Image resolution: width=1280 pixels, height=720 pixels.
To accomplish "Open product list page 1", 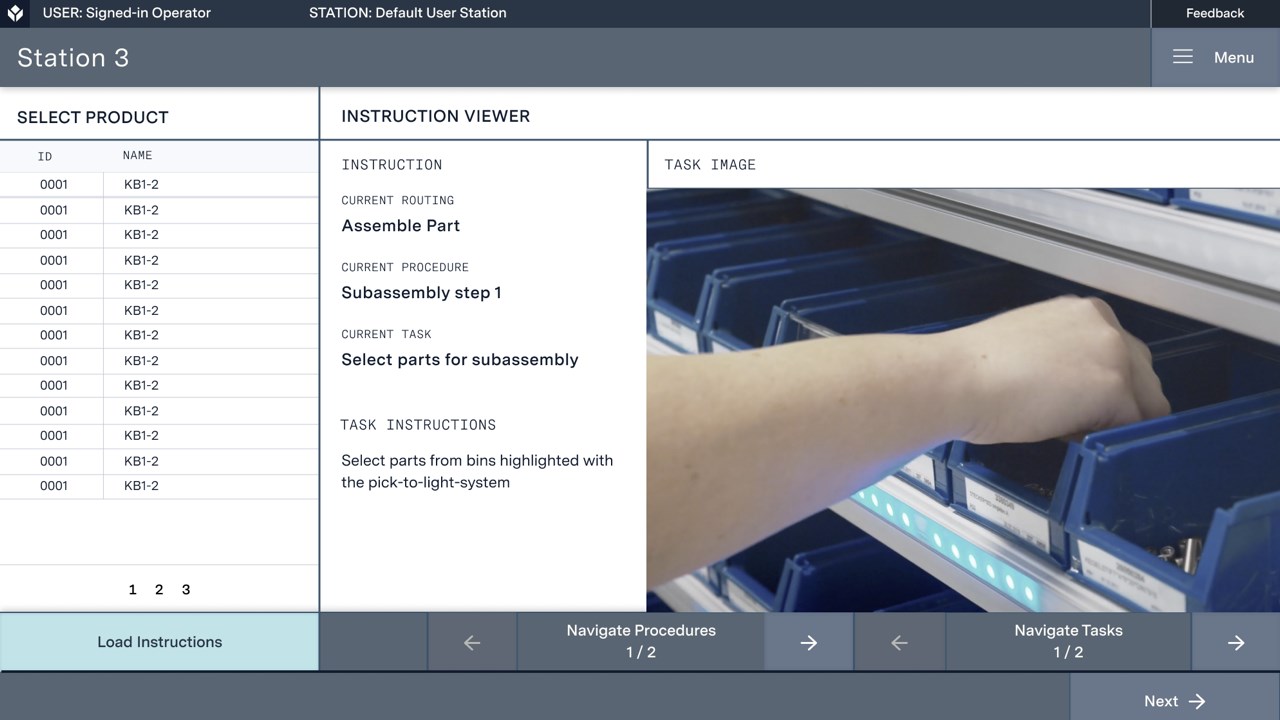I will [x=132, y=590].
